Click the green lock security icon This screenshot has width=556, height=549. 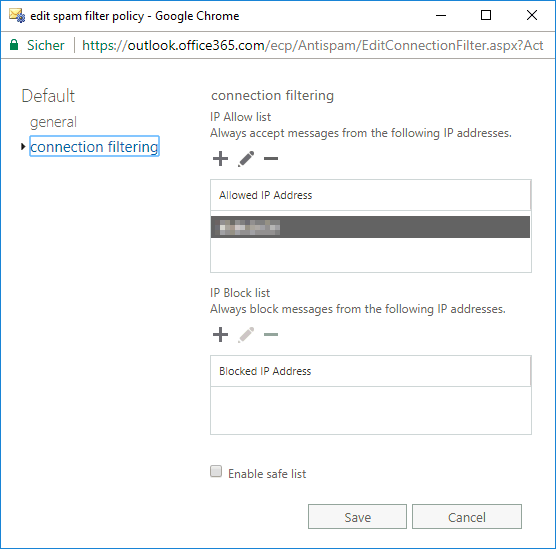click(x=14, y=45)
